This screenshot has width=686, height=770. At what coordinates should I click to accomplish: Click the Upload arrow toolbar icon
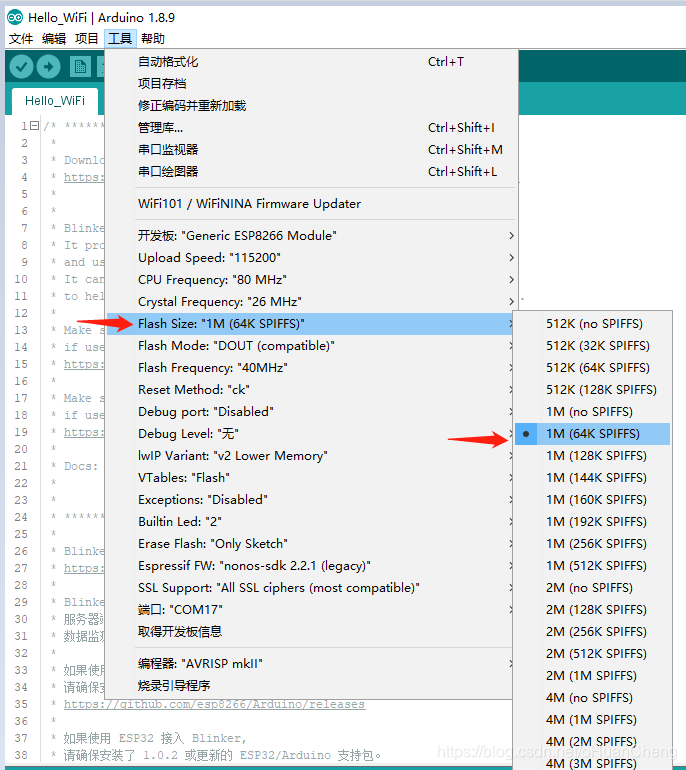[x=48, y=66]
